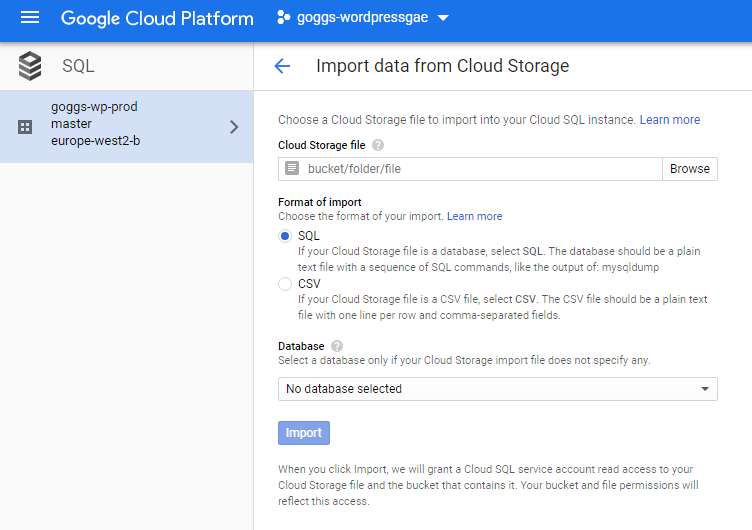Click the Cloud Storage file label
Image resolution: width=752 pixels, height=530 pixels.
[x=322, y=145]
